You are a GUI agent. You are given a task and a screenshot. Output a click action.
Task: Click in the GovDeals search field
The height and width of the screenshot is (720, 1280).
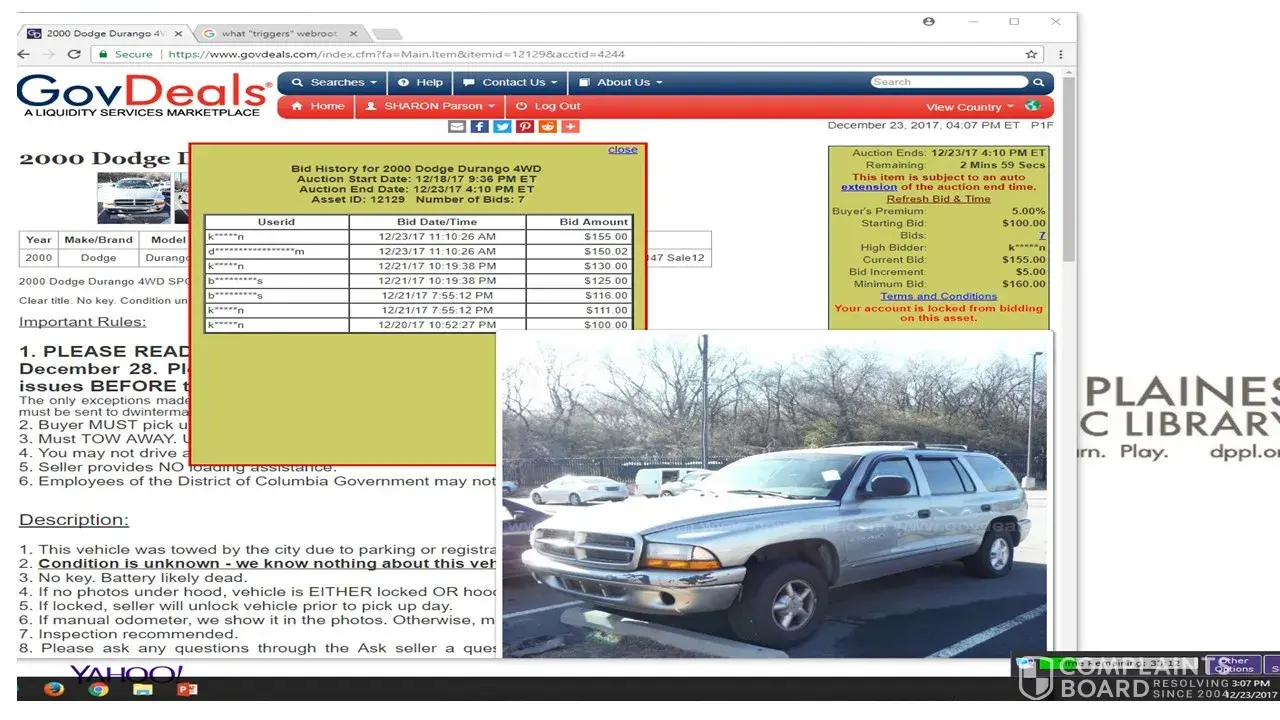948,82
